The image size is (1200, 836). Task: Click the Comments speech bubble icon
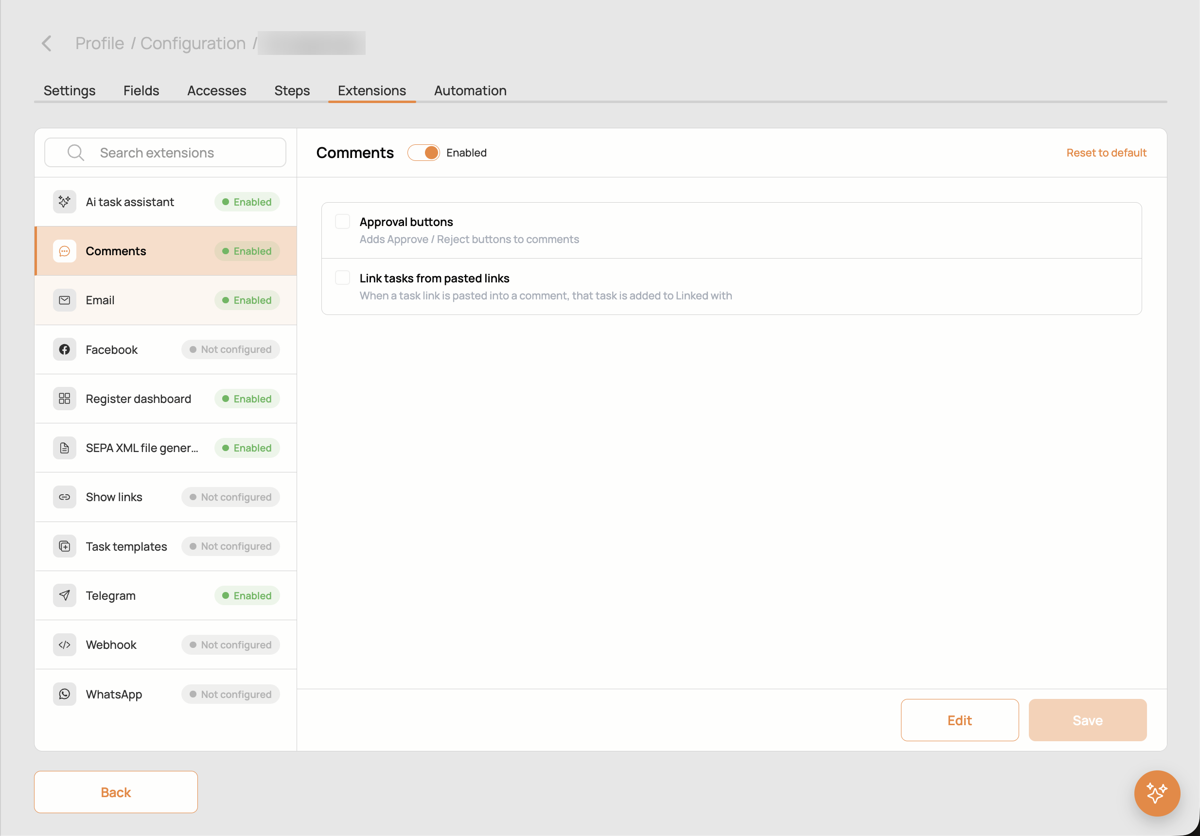(x=64, y=251)
